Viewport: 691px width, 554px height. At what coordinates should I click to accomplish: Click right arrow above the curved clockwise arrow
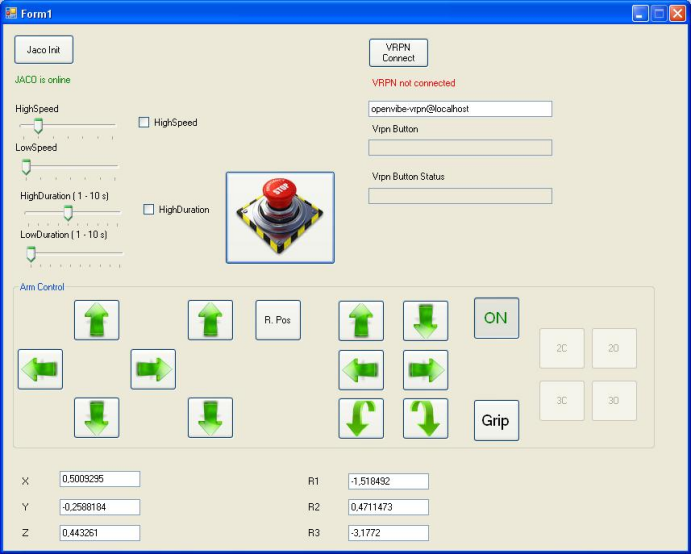[425, 370]
